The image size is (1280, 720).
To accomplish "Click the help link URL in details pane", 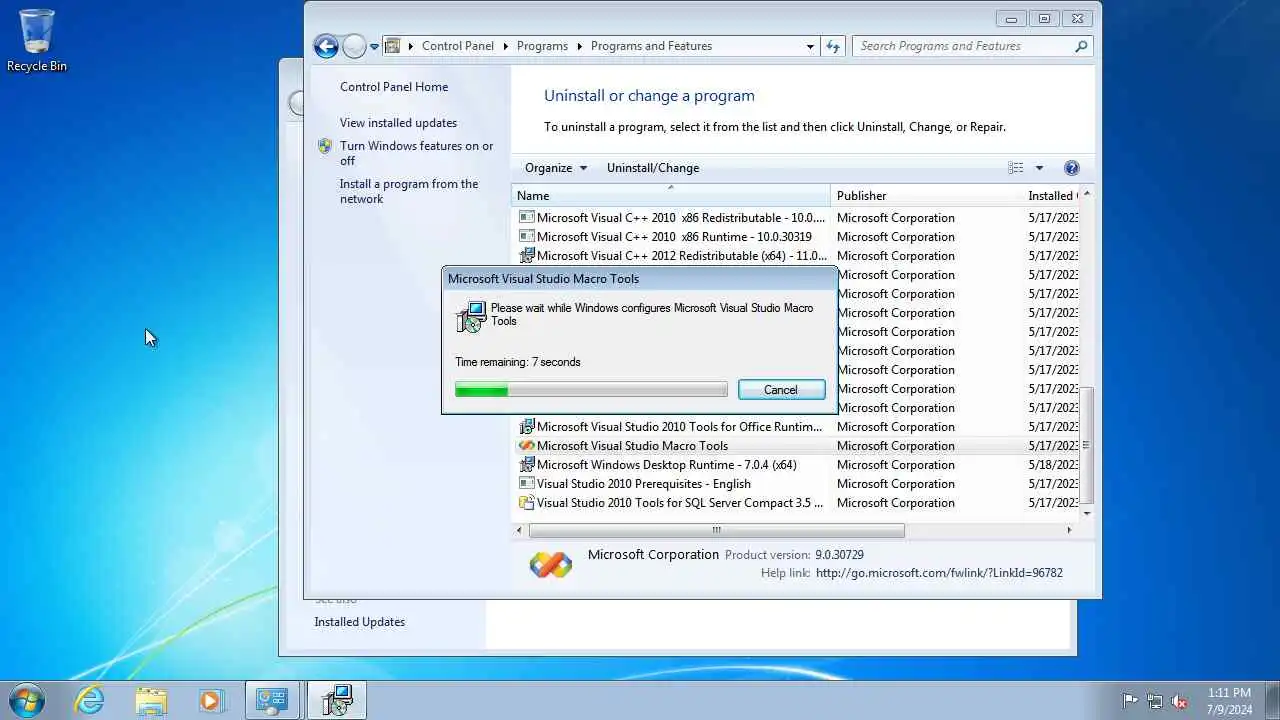I will coord(939,573).
